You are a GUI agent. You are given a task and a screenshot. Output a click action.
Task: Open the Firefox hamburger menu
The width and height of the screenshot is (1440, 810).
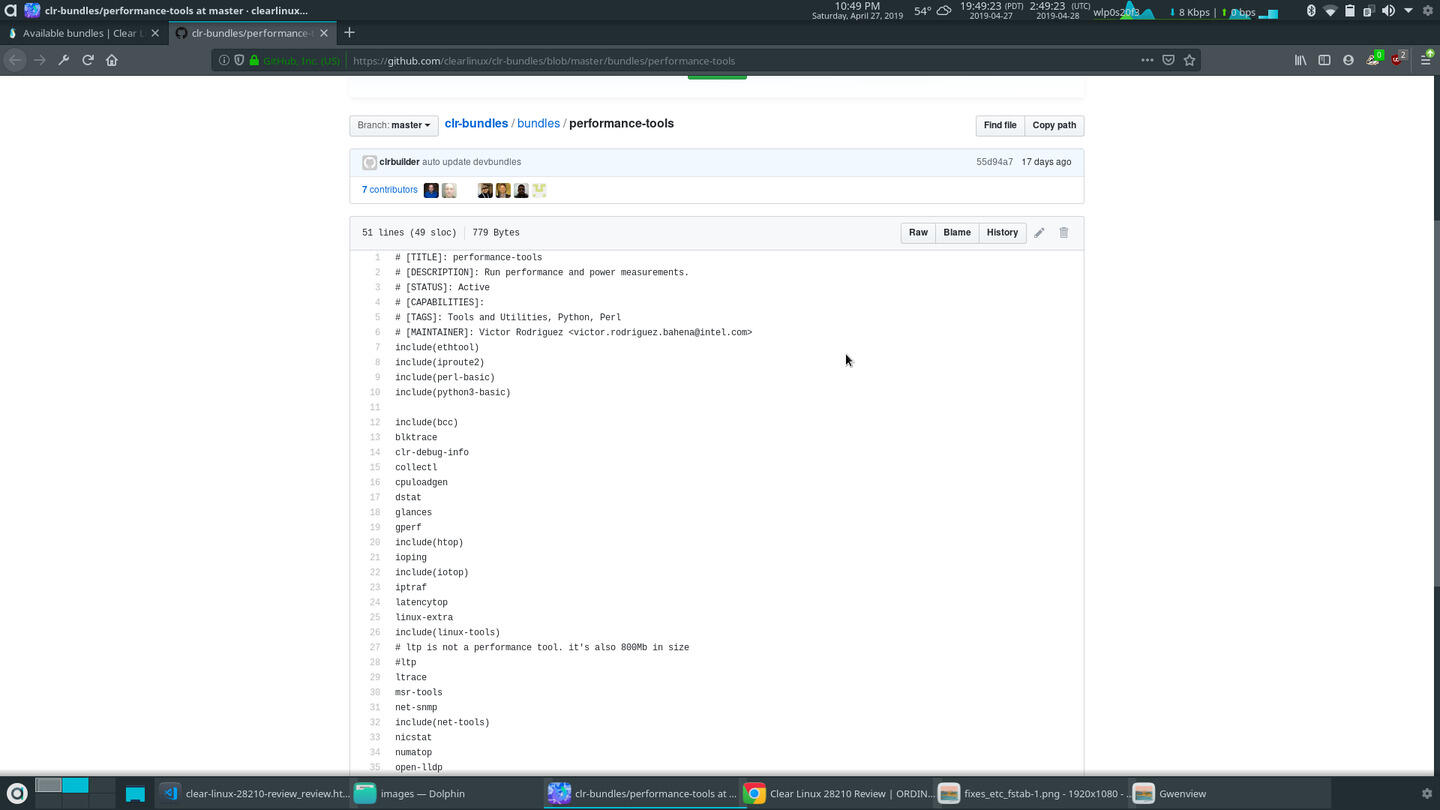coord(1426,60)
